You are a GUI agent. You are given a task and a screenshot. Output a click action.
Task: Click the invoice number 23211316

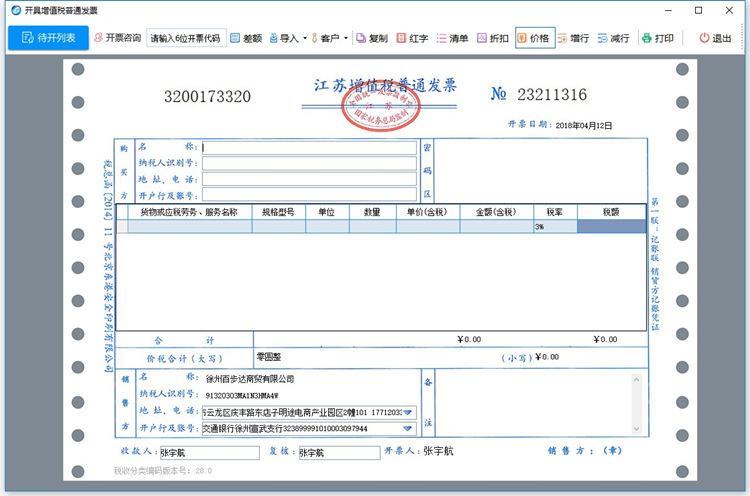pyautogui.click(x=552, y=95)
